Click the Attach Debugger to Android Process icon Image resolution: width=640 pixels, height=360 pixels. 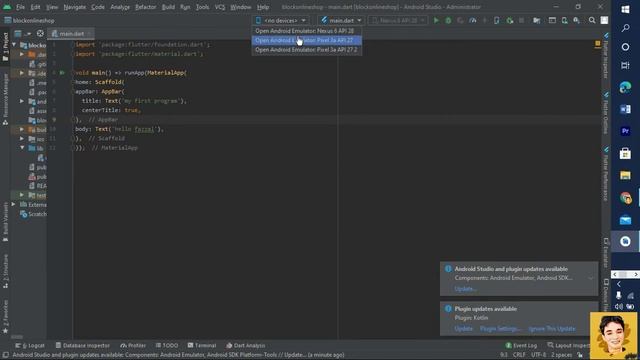click(x=510, y=20)
